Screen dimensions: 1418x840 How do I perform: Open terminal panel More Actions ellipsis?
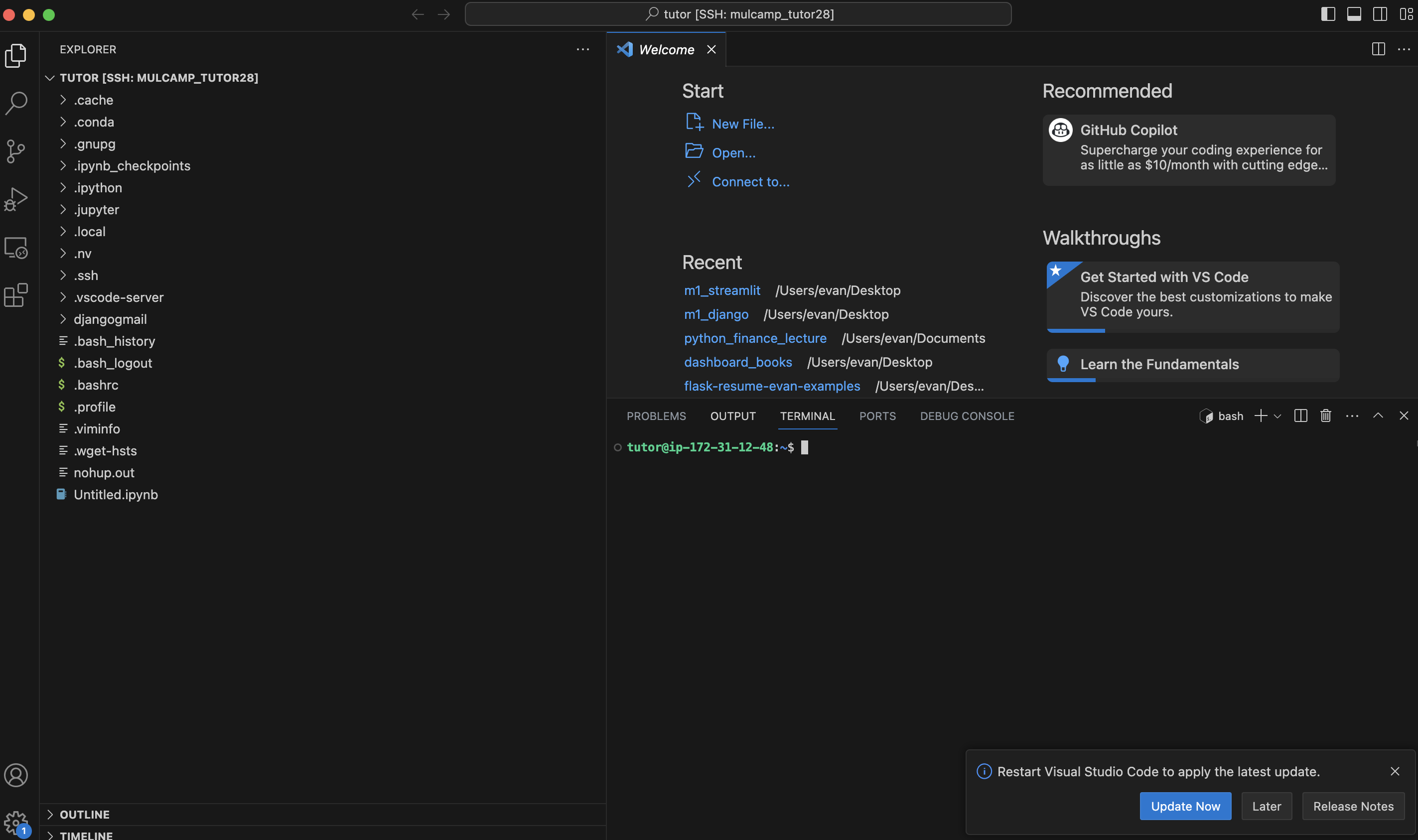pos(1352,416)
